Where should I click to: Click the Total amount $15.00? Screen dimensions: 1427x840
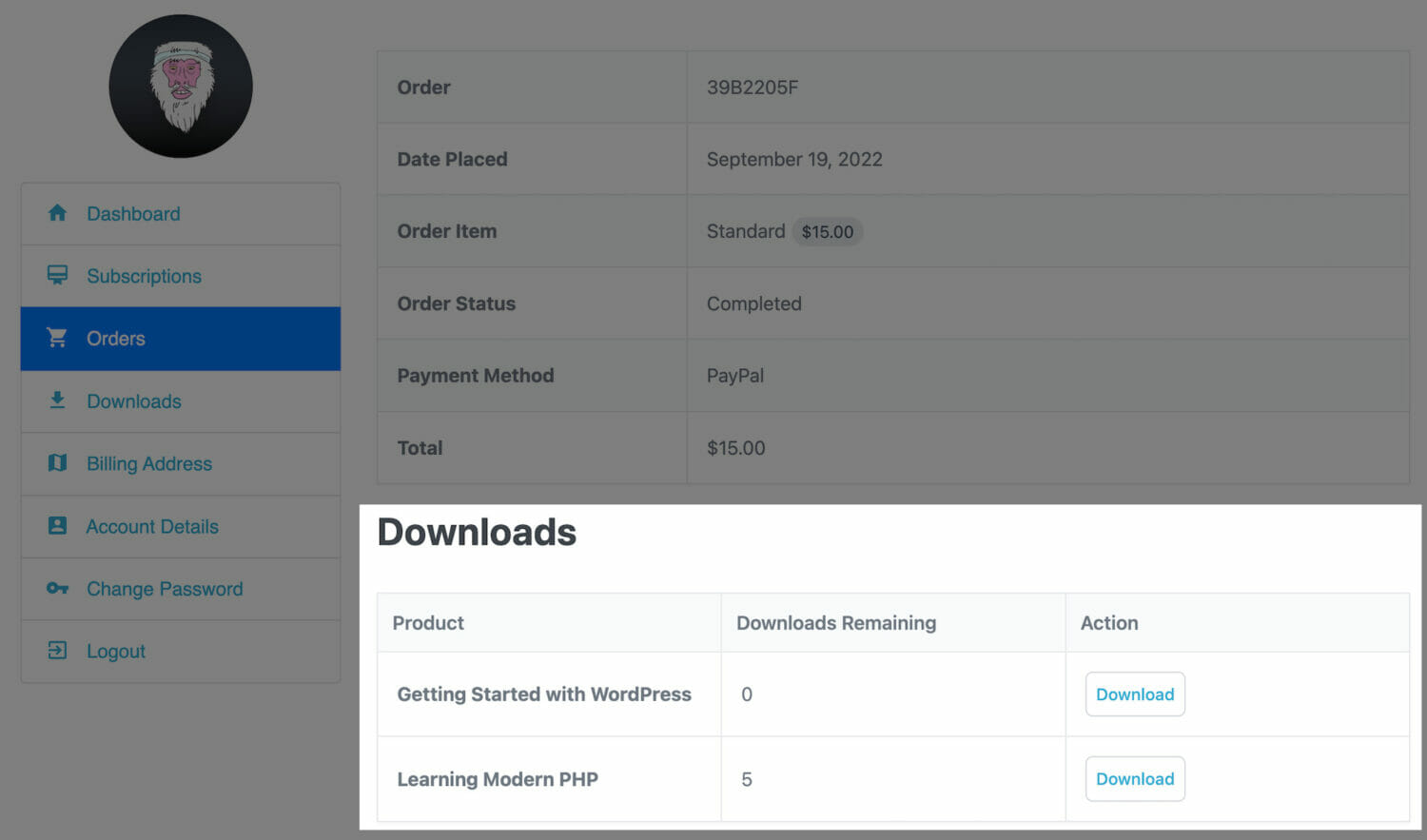[x=736, y=448]
